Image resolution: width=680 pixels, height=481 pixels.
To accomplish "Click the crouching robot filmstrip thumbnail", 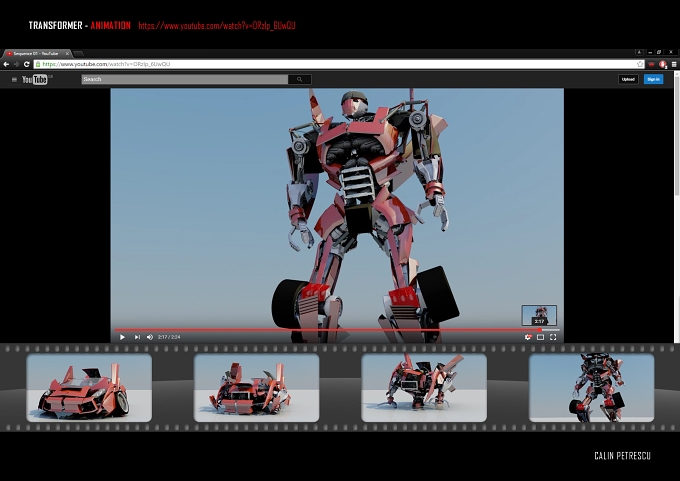I will [424, 387].
